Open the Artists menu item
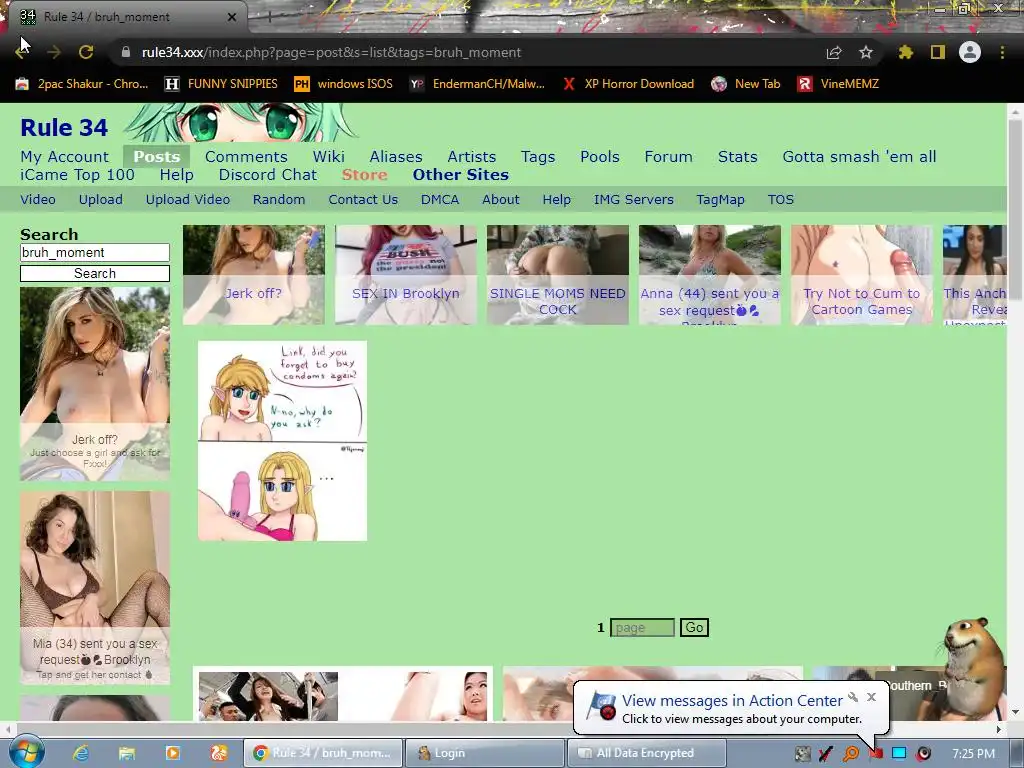Screen dimensions: 1024x768 coord(472,157)
